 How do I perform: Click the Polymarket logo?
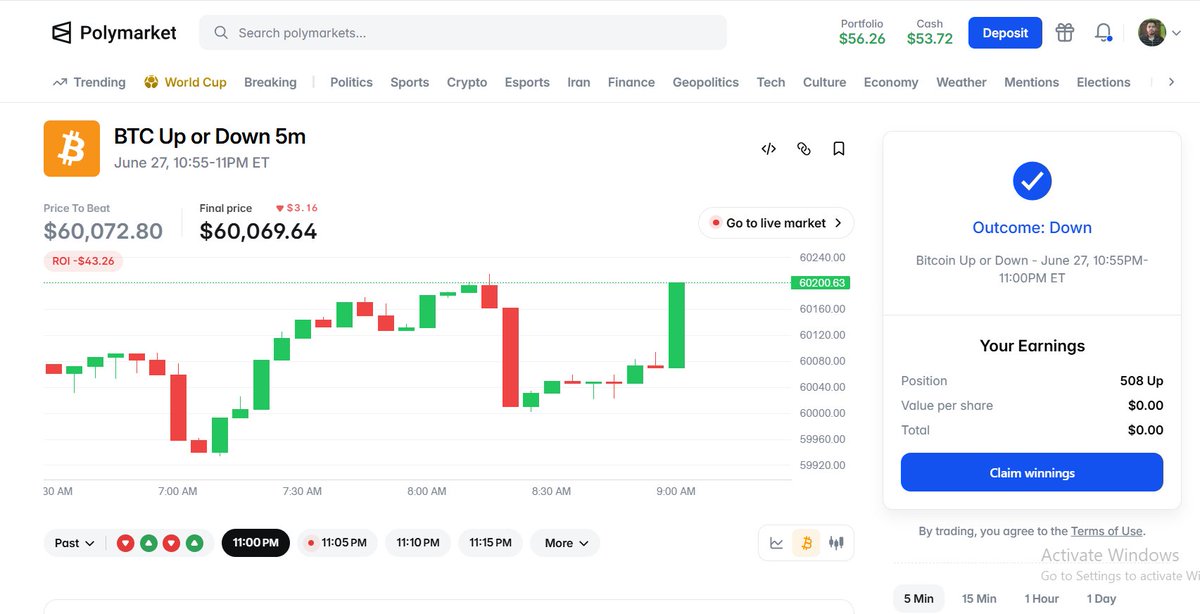coord(114,33)
